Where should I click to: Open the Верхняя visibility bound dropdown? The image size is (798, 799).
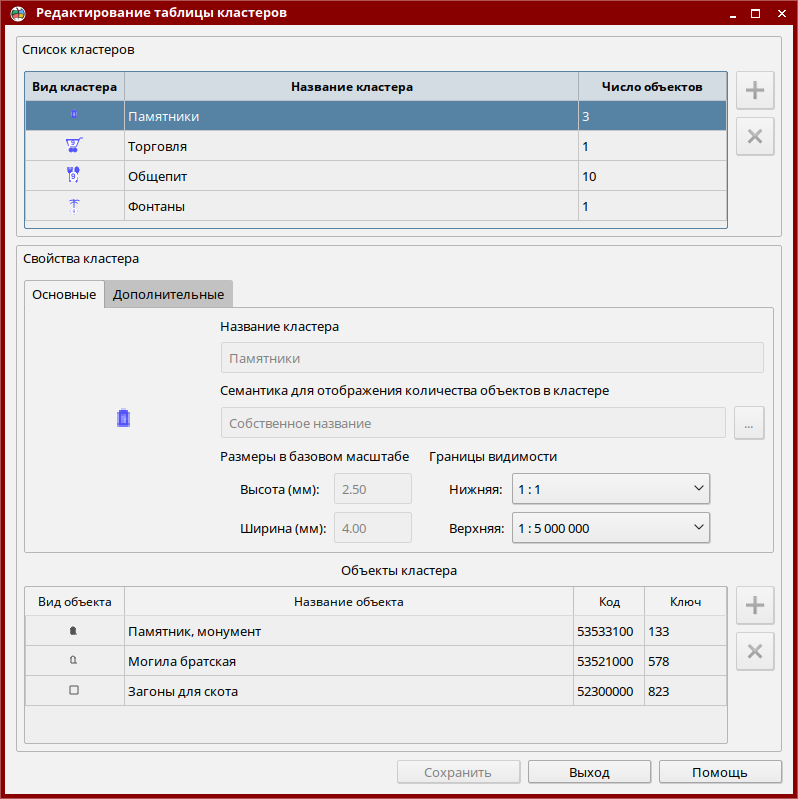[x=610, y=528]
